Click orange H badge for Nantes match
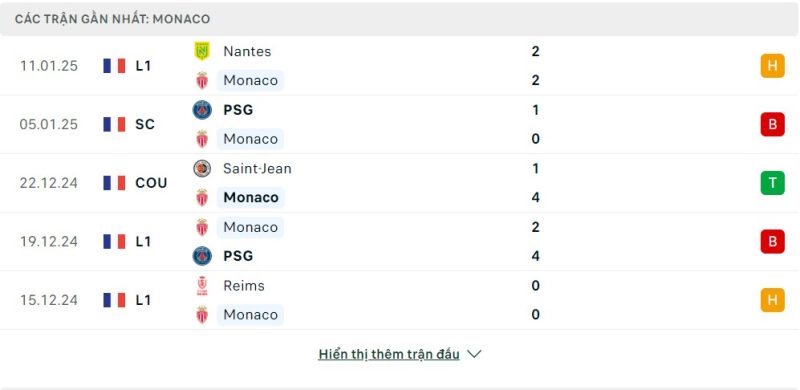The width and height of the screenshot is (800, 390). coord(772,66)
